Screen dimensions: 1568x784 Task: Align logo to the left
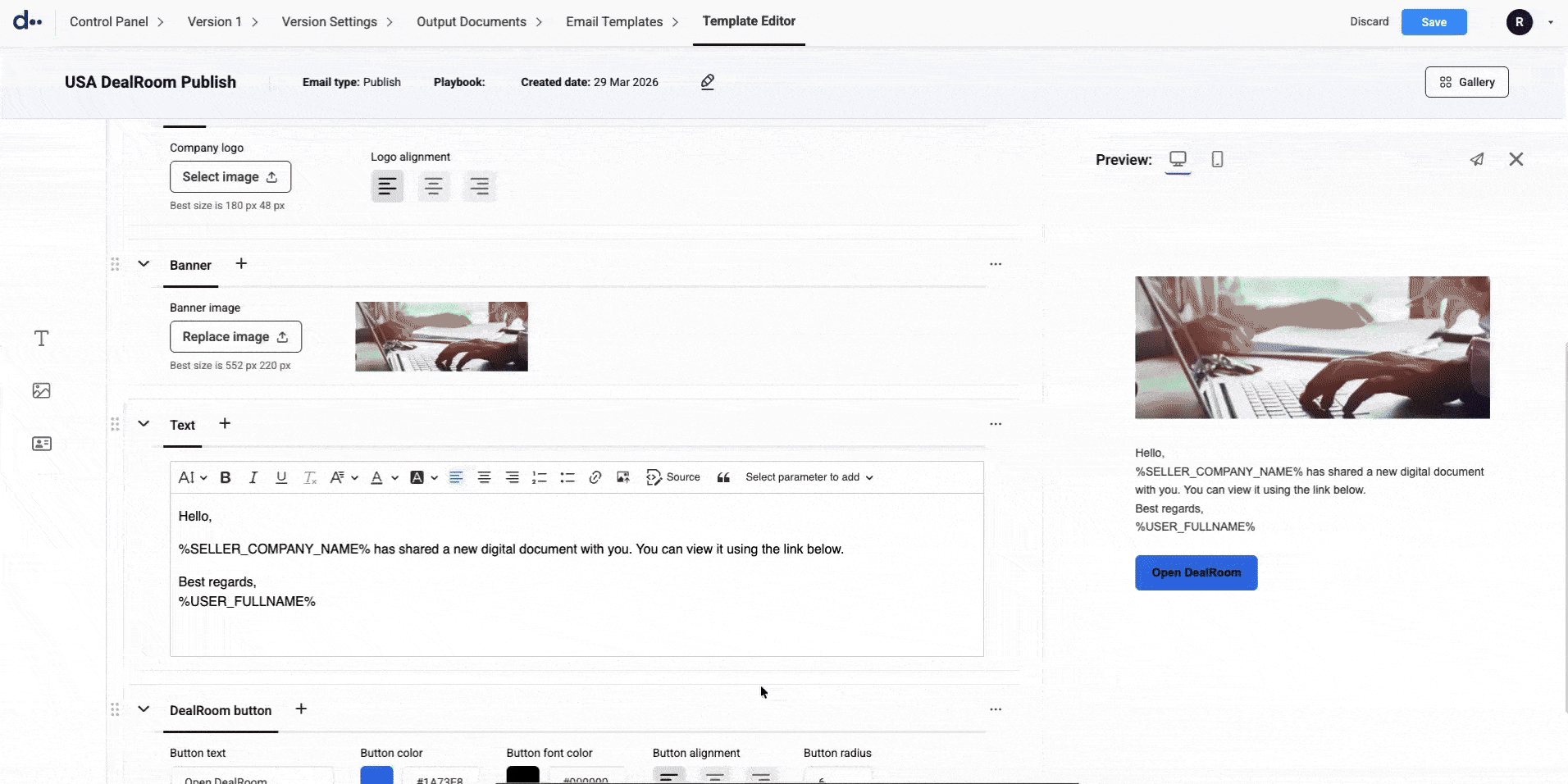pyautogui.click(x=387, y=186)
